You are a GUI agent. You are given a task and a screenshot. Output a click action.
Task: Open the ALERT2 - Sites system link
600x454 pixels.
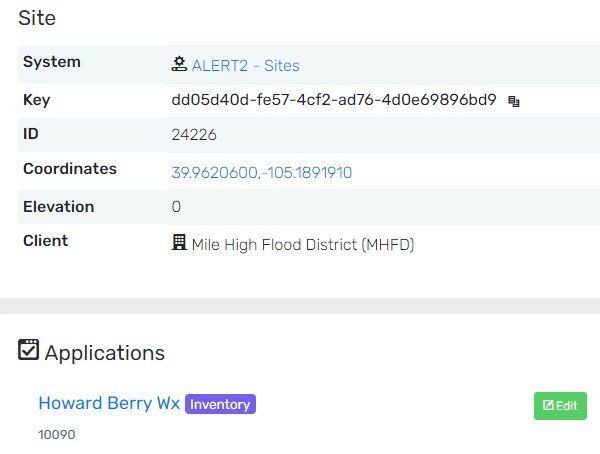[x=245, y=66]
